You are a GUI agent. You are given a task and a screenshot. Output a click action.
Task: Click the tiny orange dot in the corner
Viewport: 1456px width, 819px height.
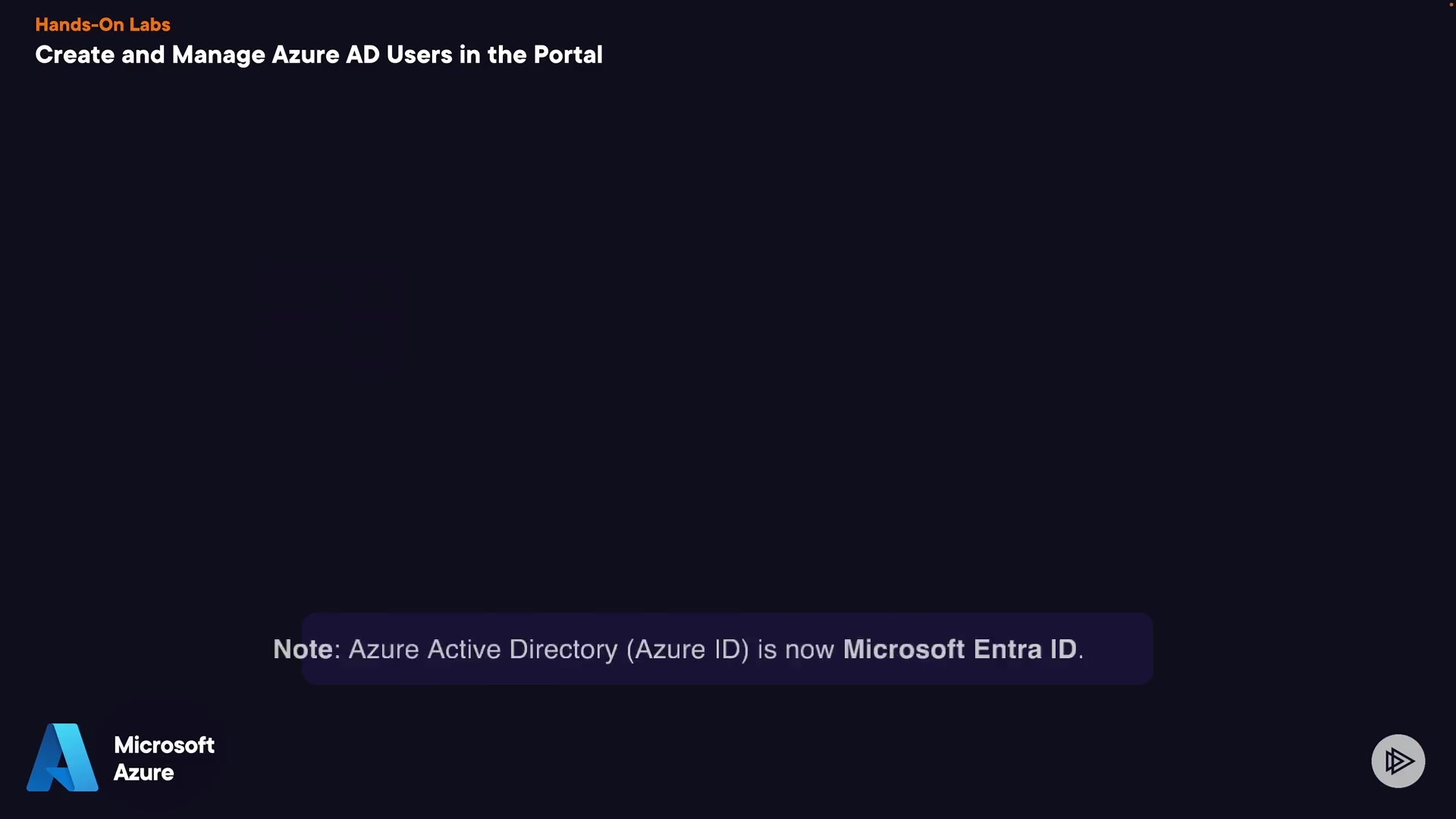click(x=1451, y=5)
